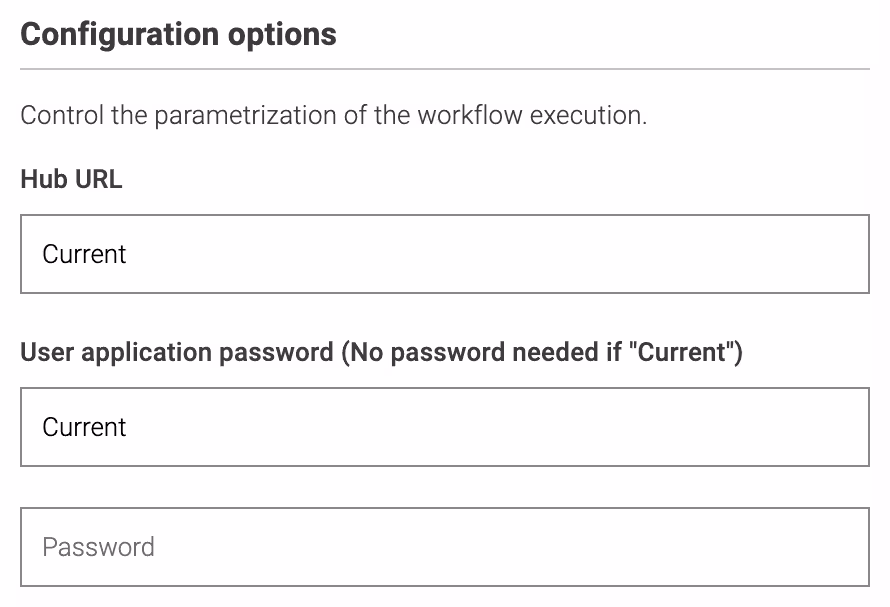Click inside the Password input field
Image resolution: width=890 pixels, height=607 pixels.
[445, 547]
